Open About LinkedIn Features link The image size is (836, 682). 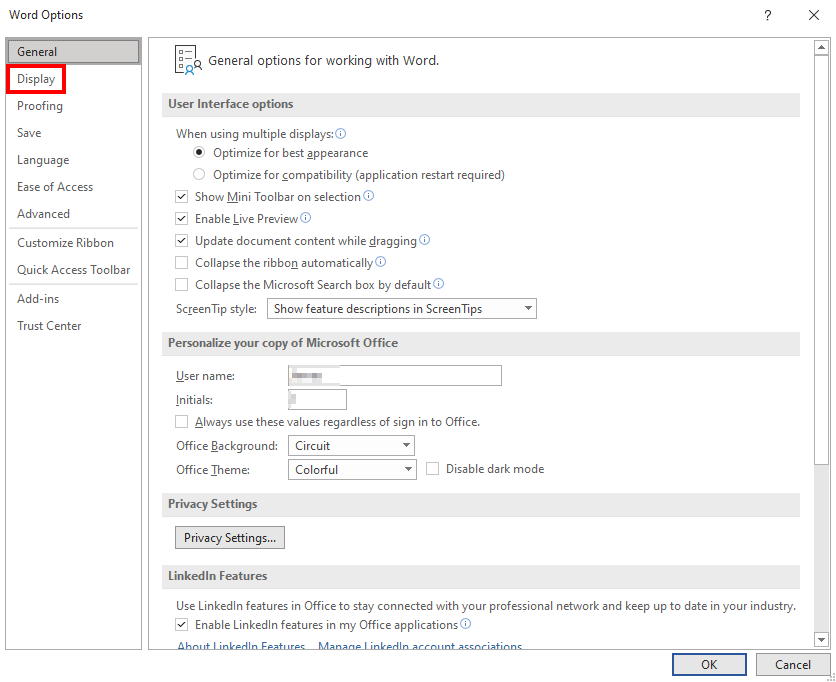pos(241,646)
